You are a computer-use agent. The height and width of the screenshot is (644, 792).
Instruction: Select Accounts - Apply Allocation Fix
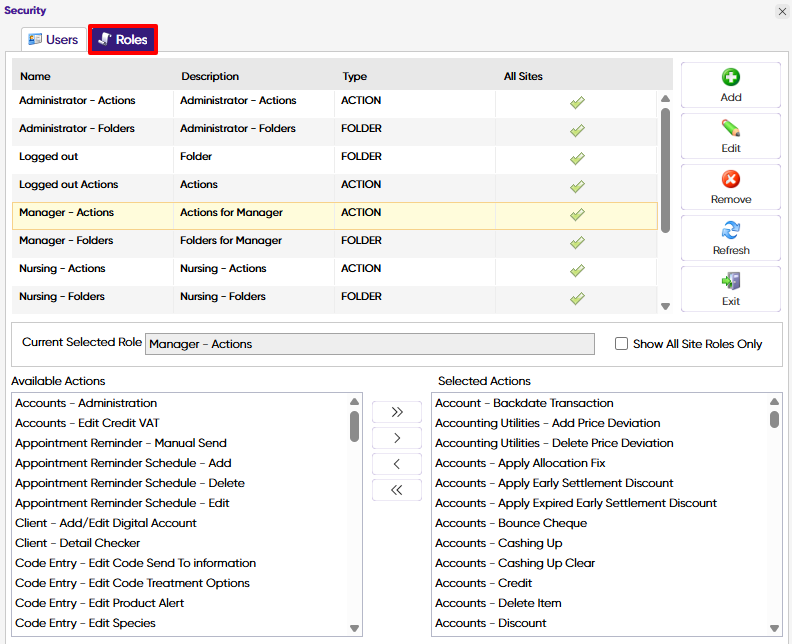(x=520, y=463)
